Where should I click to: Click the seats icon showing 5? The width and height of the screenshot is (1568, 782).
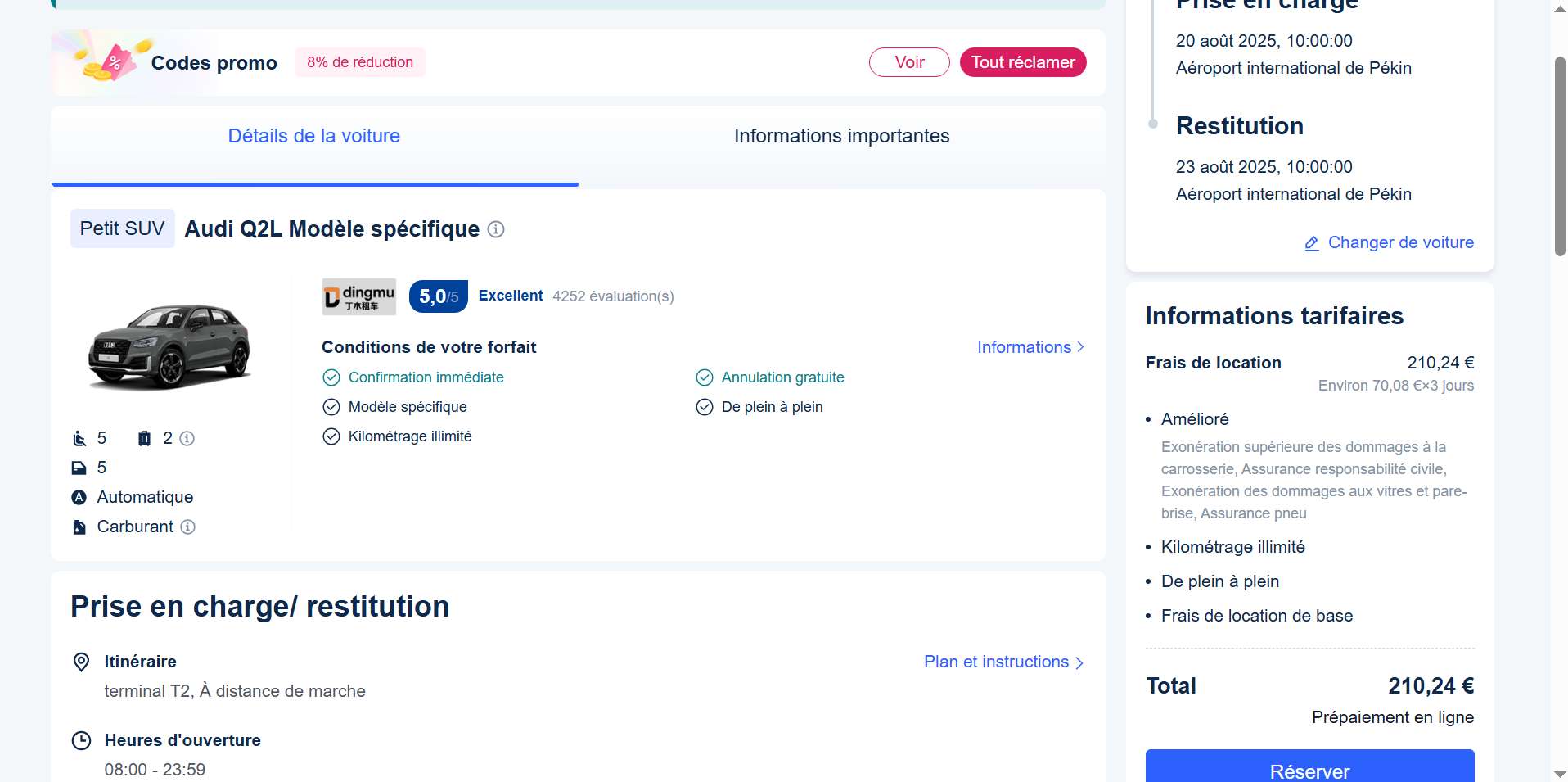[x=79, y=438]
